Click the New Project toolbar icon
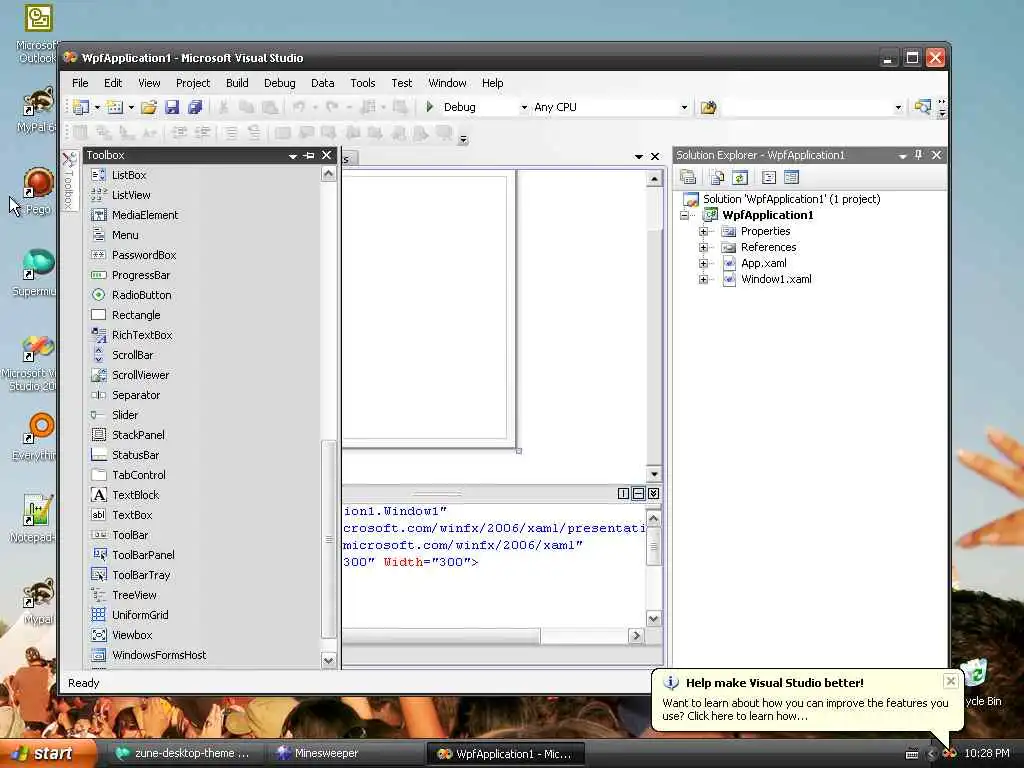This screenshot has height=768, width=1024. click(x=81, y=107)
